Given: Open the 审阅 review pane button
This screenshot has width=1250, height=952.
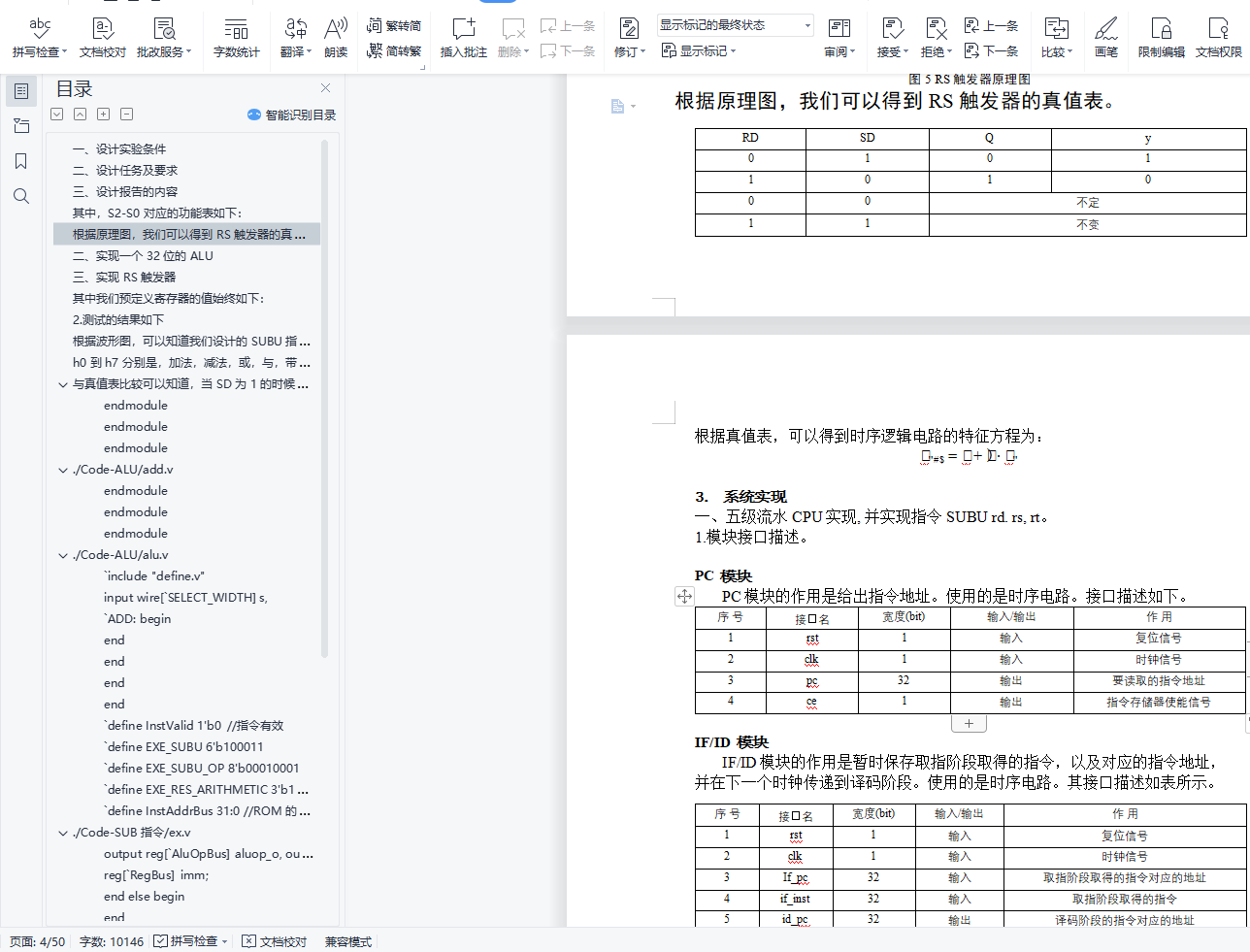Looking at the screenshot, I should point(839,37).
